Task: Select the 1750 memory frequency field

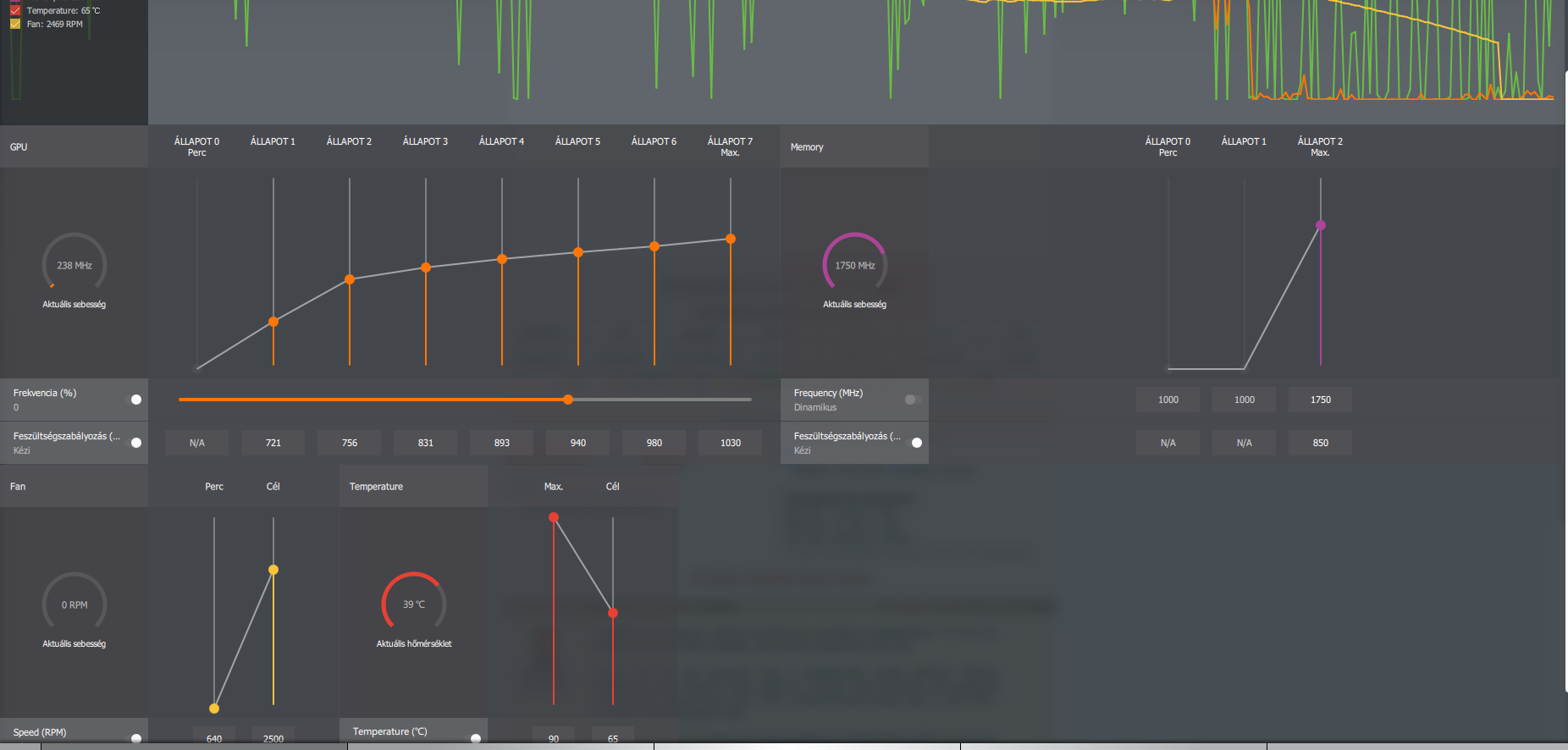Action: [x=1321, y=400]
